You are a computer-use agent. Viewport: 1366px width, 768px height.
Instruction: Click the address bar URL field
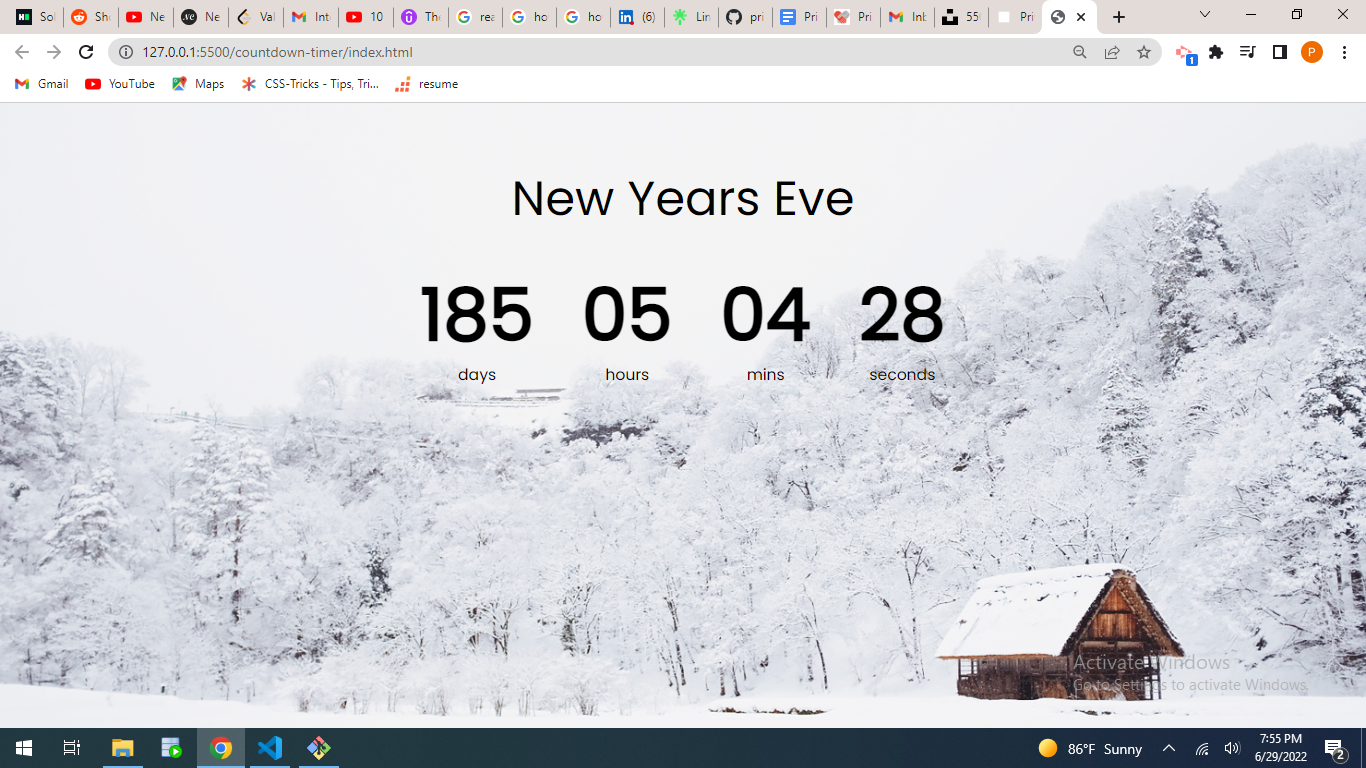600,52
